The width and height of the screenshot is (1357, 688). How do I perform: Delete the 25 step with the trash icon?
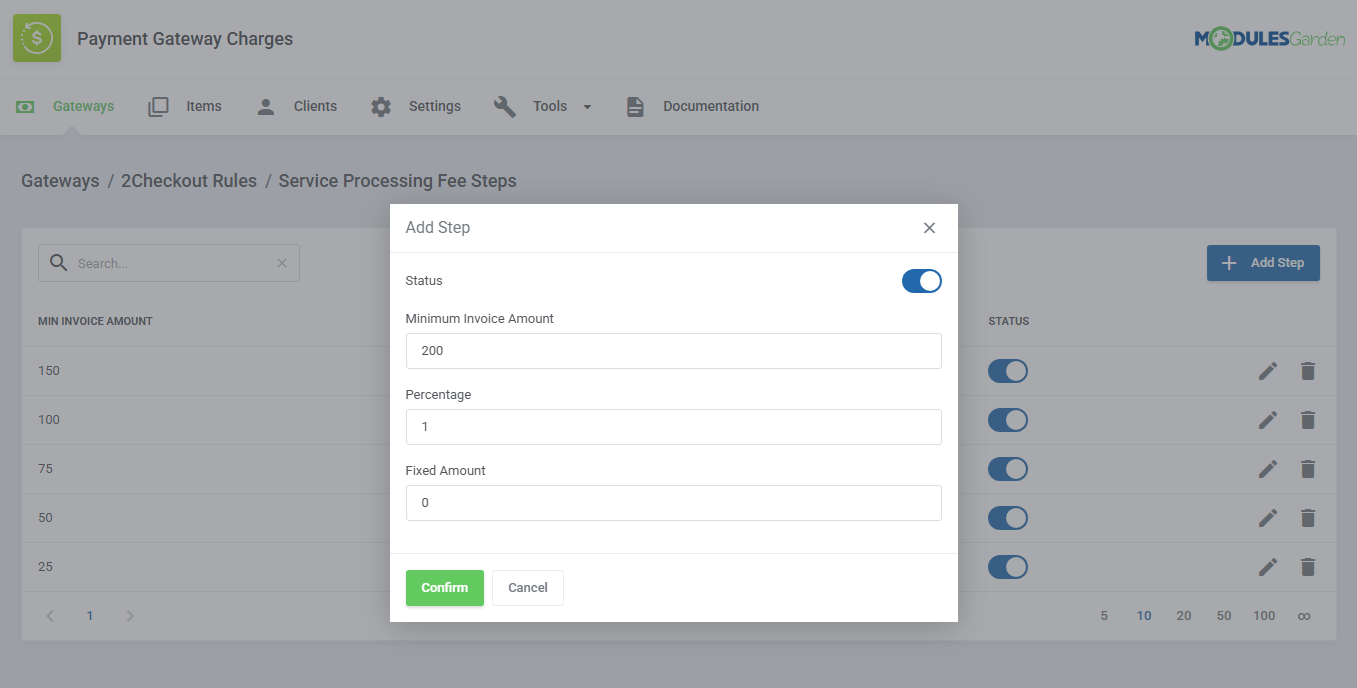(1307, 566)
